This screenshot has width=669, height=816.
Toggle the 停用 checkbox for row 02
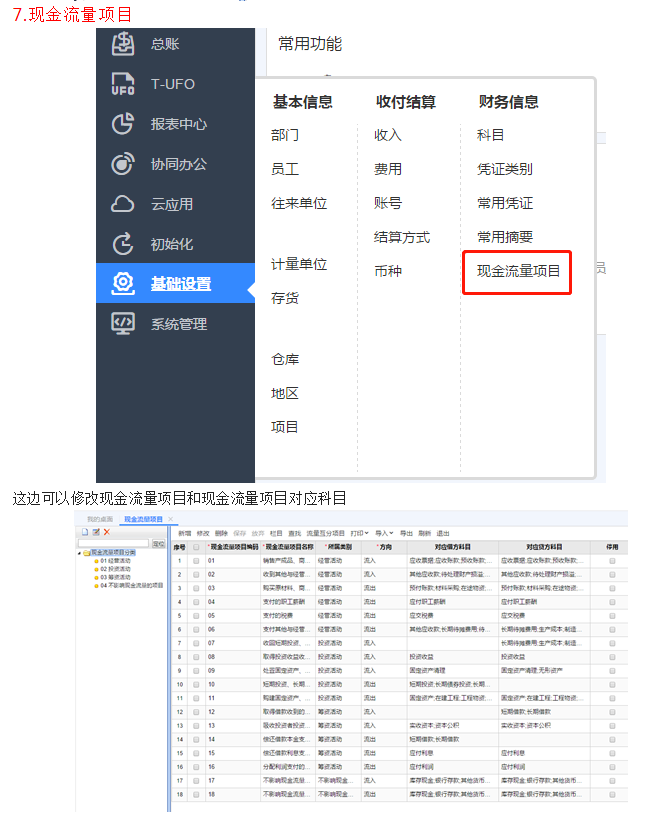(x=612, y=575)
